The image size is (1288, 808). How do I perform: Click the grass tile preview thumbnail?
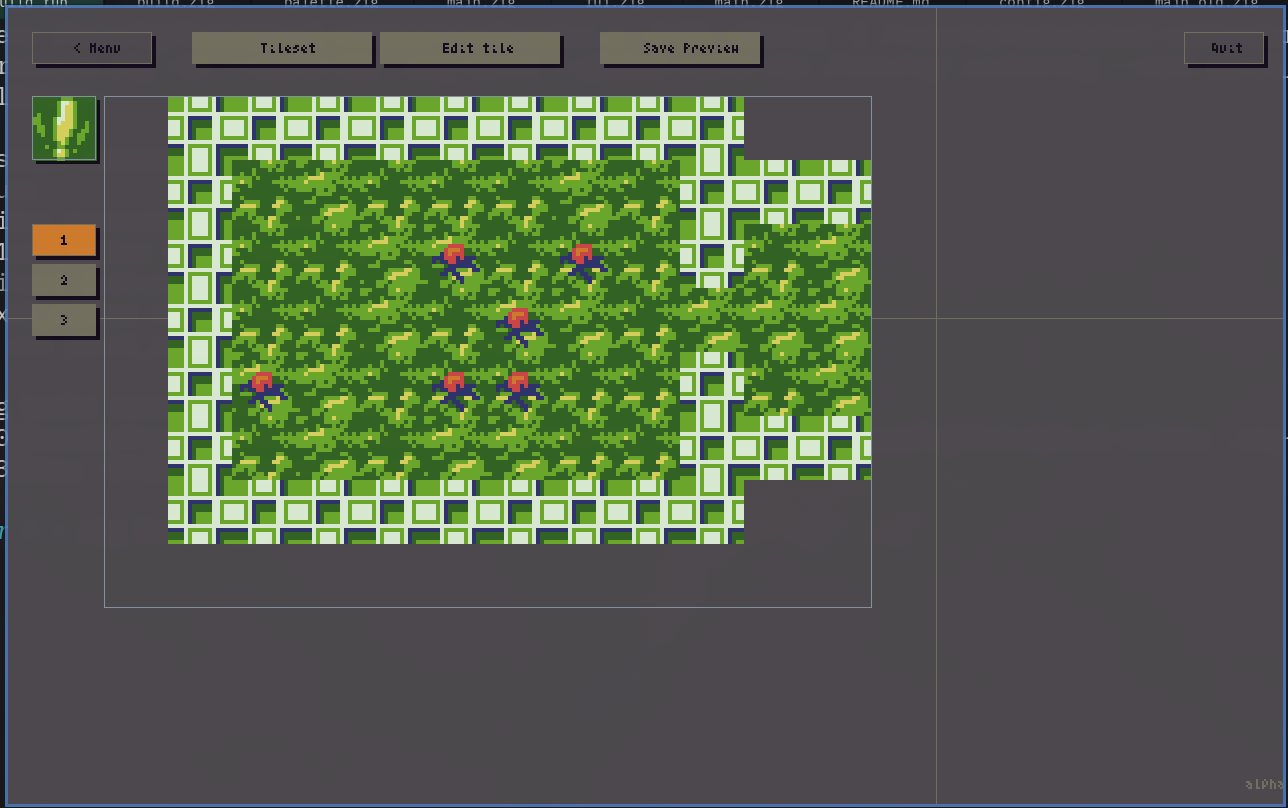pyautogui.click(x=64, y=128)
